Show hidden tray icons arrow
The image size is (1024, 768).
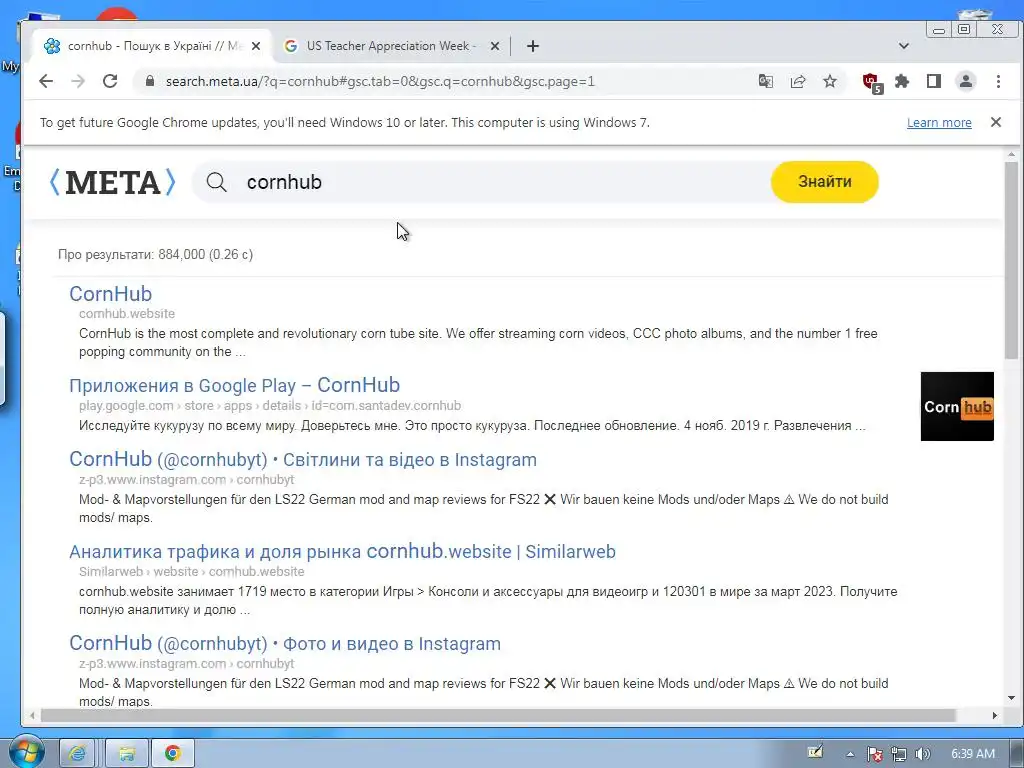850,754
